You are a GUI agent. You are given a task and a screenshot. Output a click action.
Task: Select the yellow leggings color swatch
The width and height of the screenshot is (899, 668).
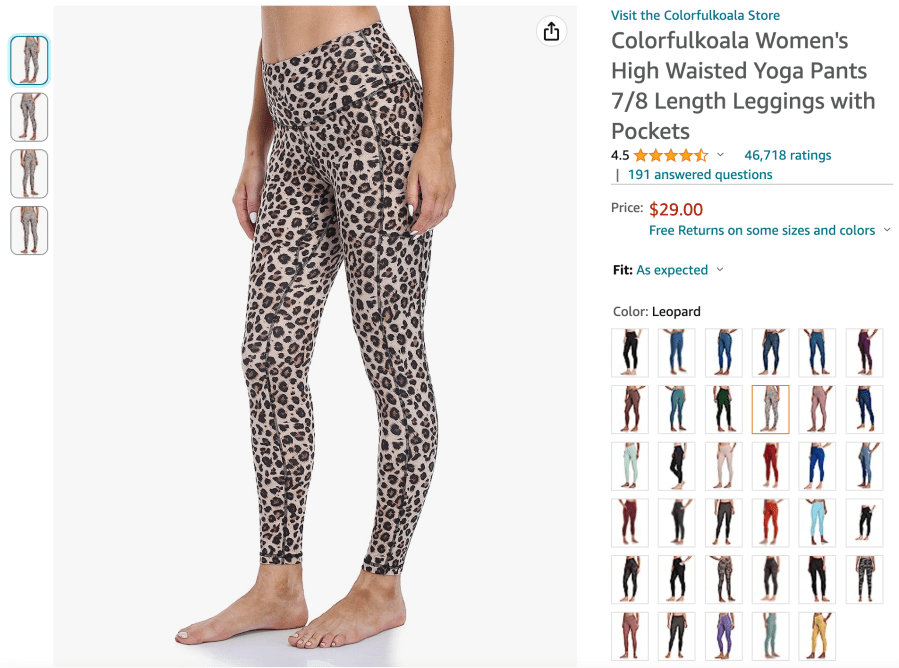pyautogui.click(x=817, y=636)
